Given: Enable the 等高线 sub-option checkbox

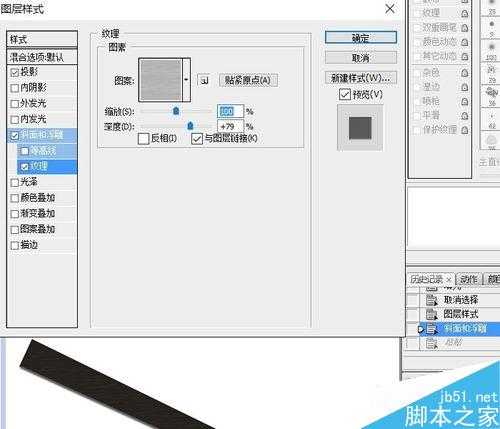Looking at the screenshot, I should [25, 151].
